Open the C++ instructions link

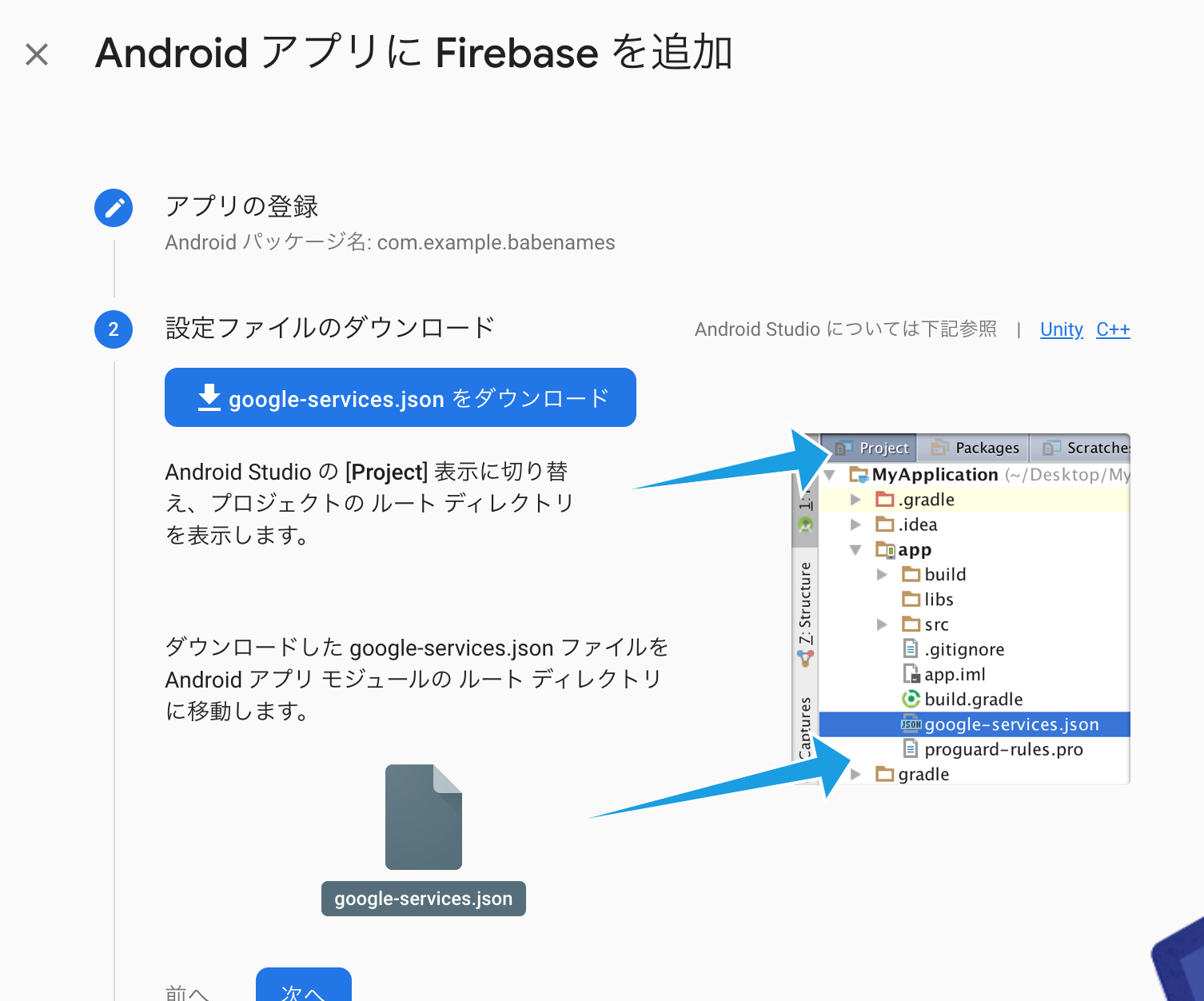tap(1113, 329)
